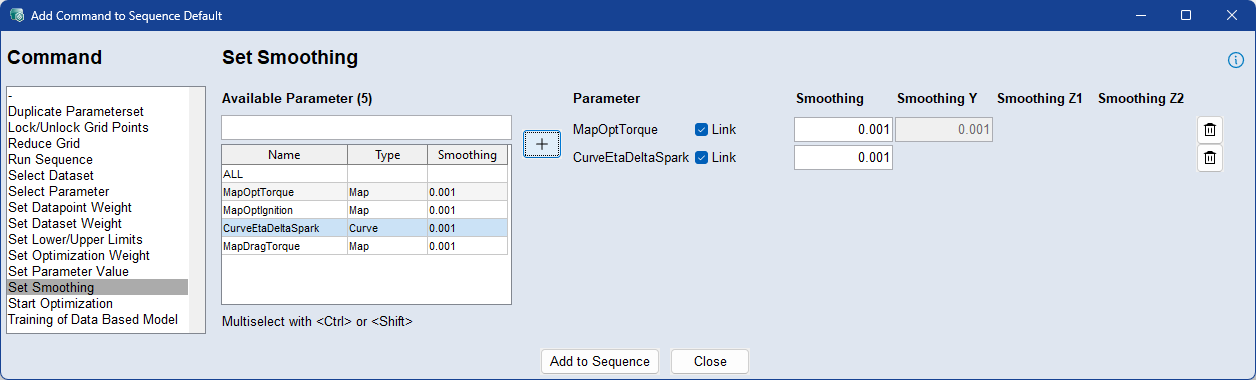Select the Start Optimization command

(60, 304)
